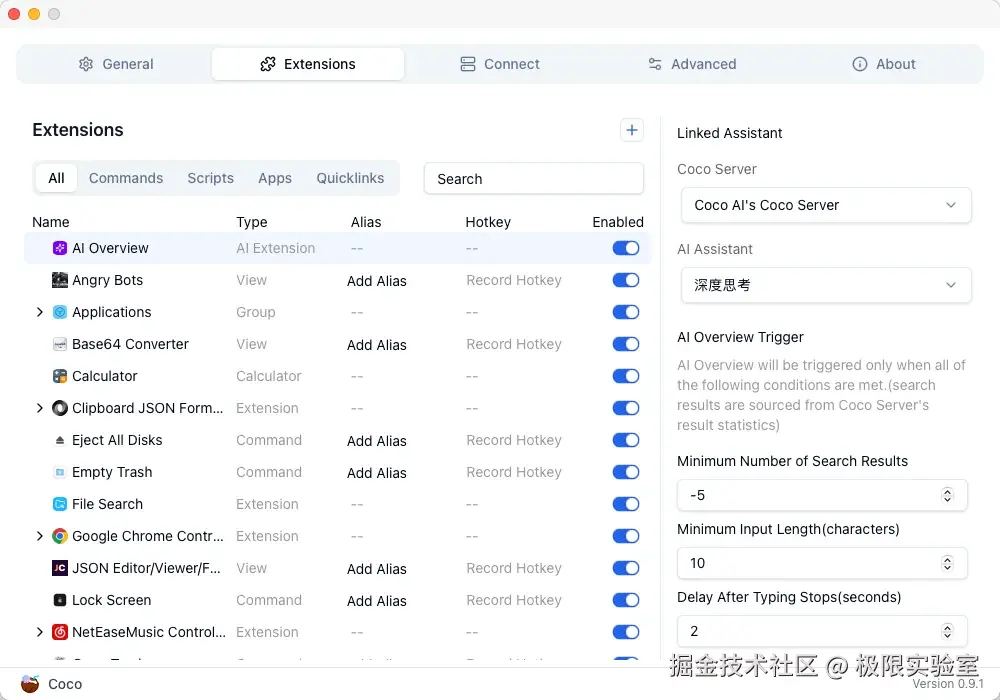Viewport: 1000px width, 700px height.
Task: Open the AI Assistant dropdown
Action: click(x=825, y=285)
